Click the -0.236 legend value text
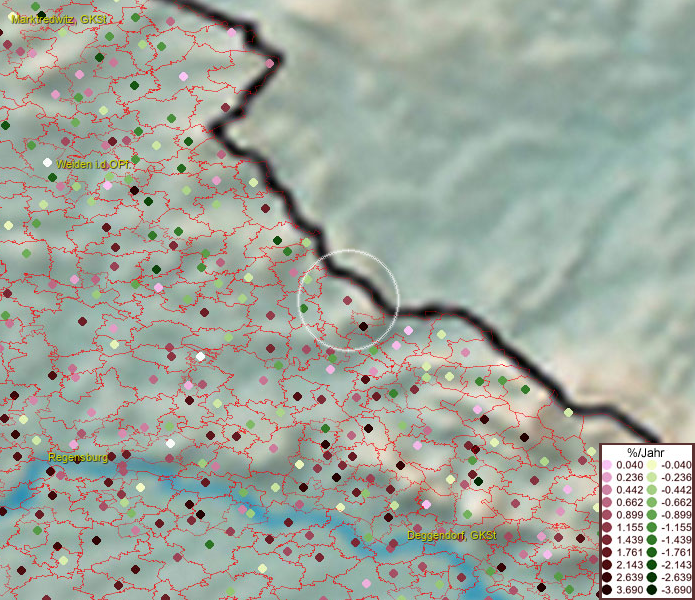The image size is (695, 600). (x=676, y=477)
